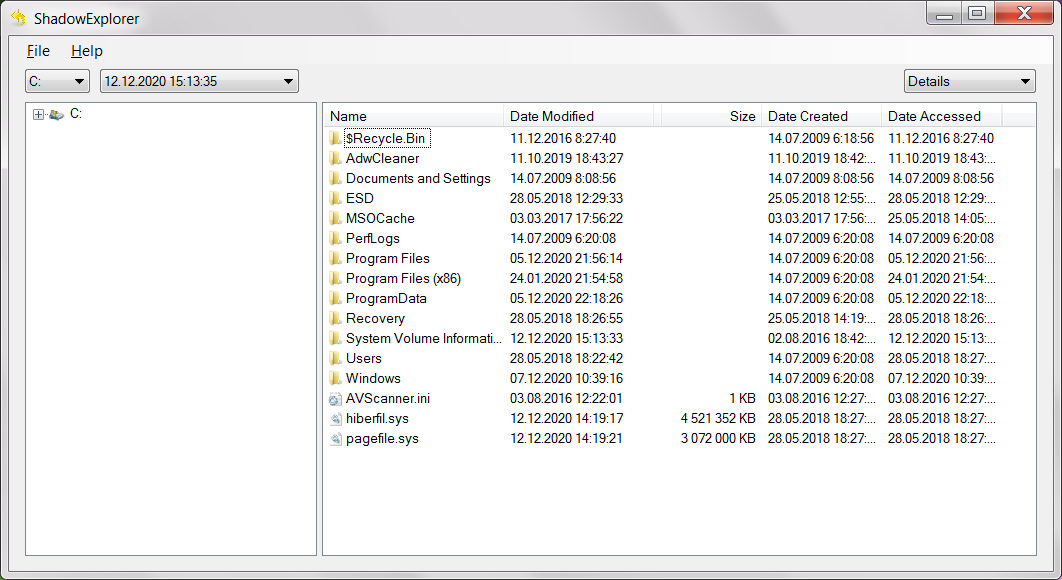Click the AdwCleaner folder icon

[x=335, y=158]
